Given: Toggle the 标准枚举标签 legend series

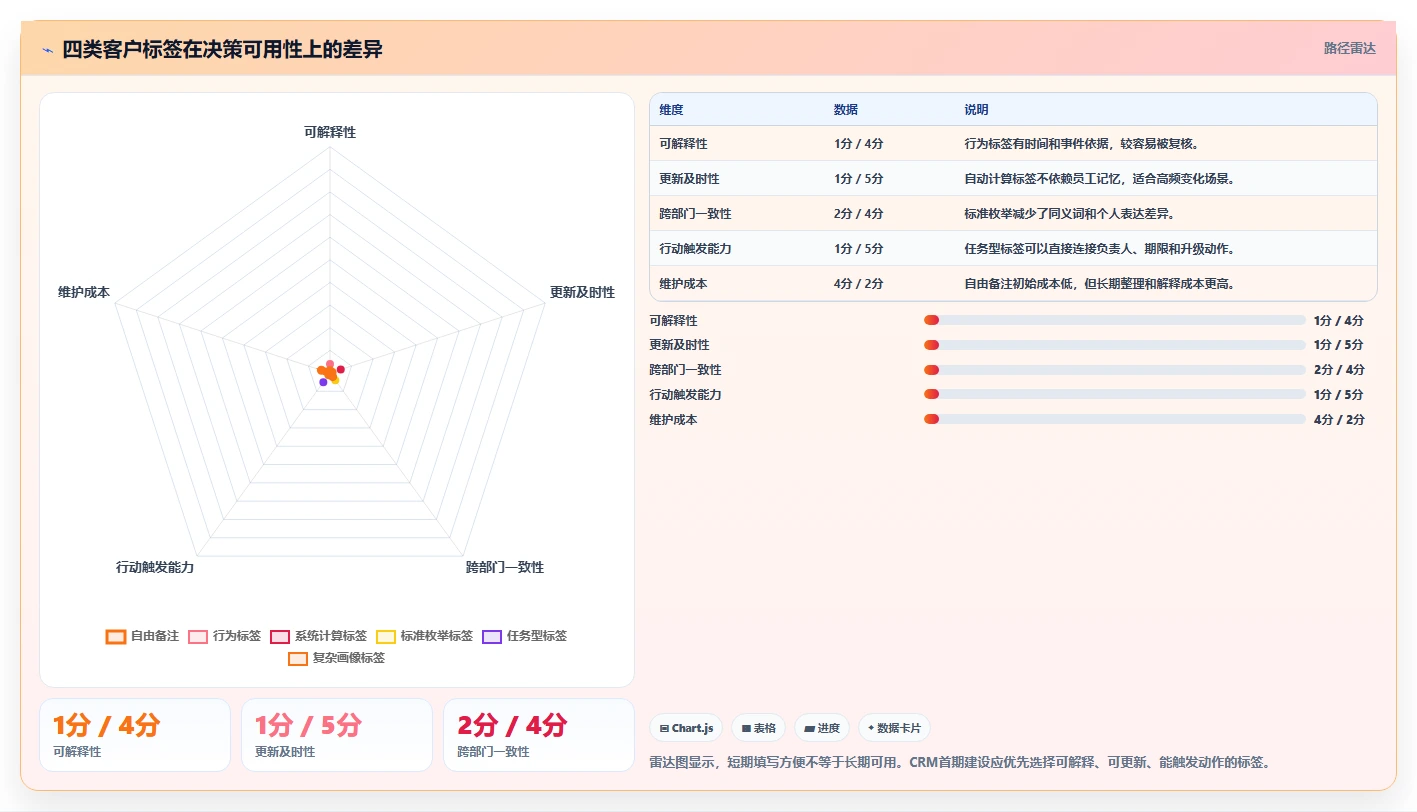Looking at the screenshot, I should [425, 636].
